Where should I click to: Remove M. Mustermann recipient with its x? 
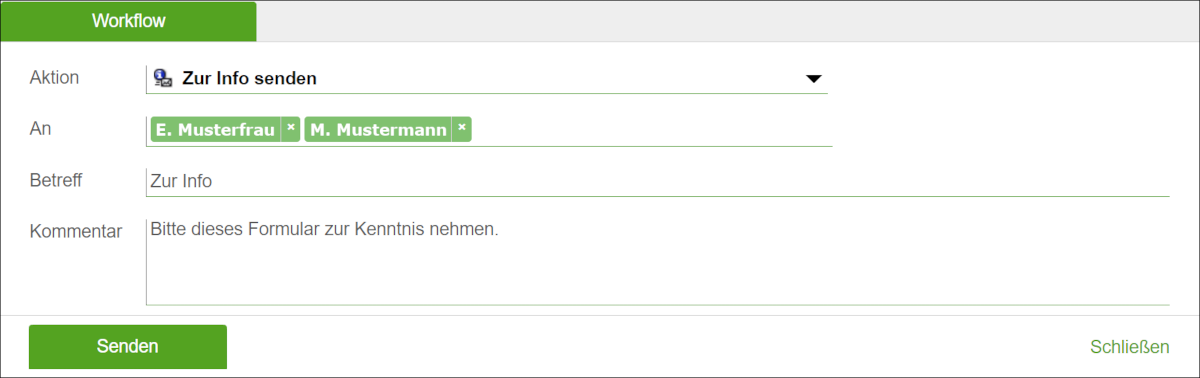click(x=461, y=129)
